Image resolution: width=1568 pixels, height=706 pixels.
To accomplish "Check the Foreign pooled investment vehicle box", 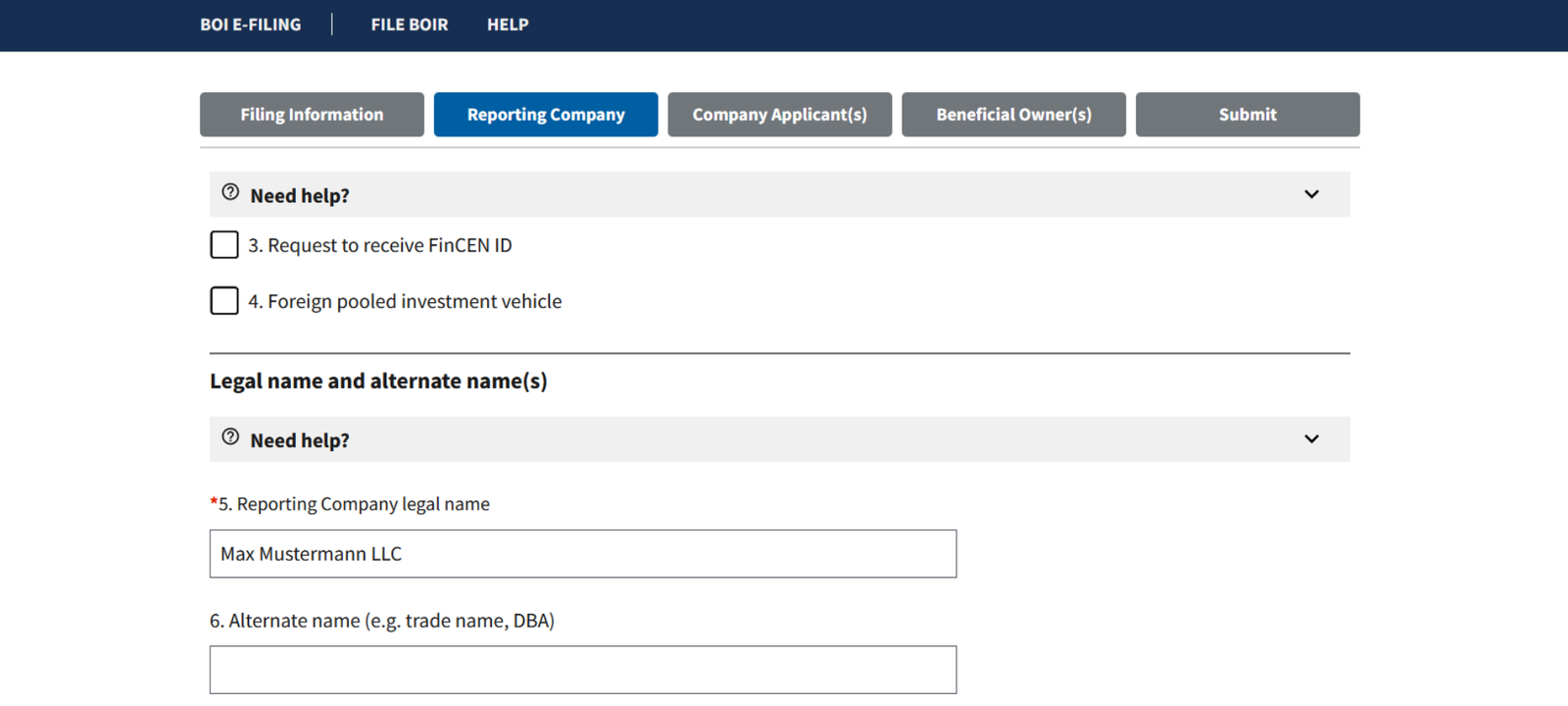I will point(224,301).
